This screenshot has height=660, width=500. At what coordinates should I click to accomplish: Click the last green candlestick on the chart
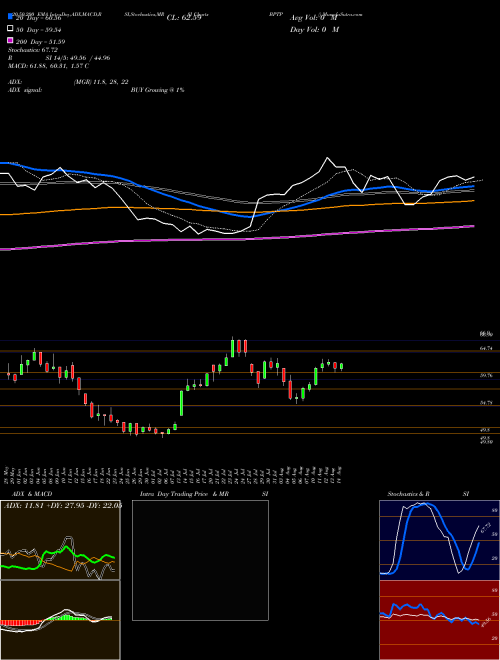341,367
